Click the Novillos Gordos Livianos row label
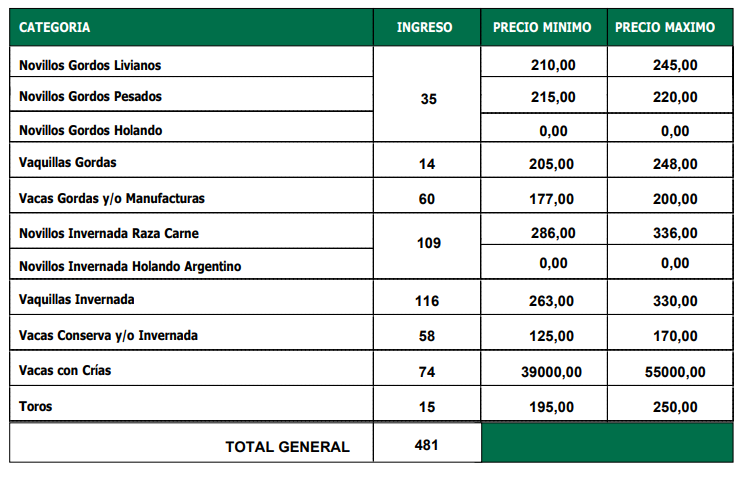 point(90,65)
